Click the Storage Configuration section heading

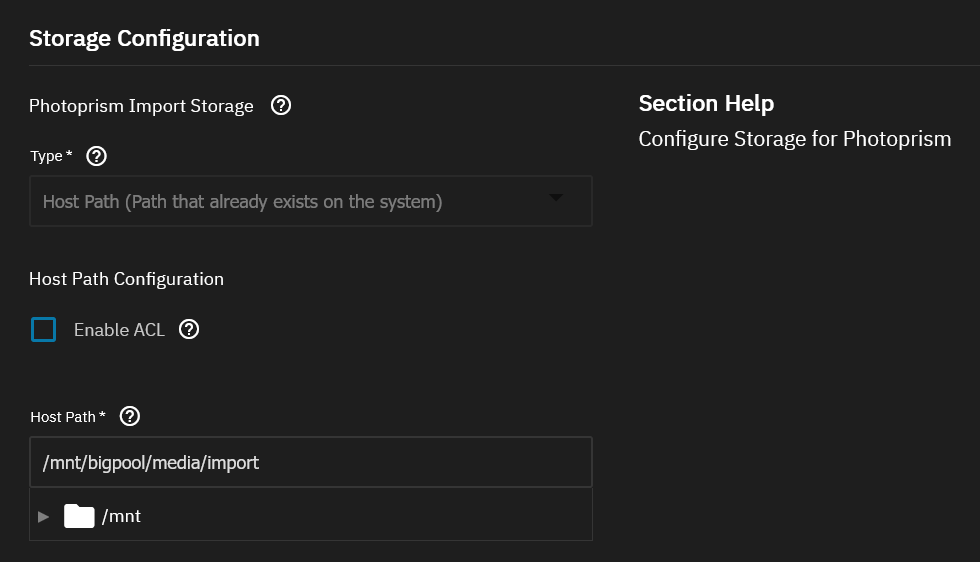144,39
